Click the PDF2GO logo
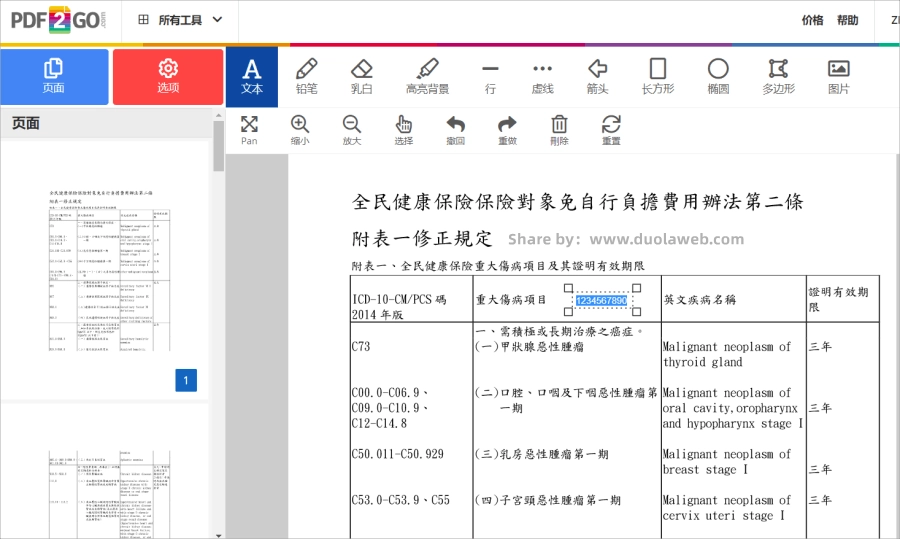This screenshot has width=900, height=539. (58, 20)
